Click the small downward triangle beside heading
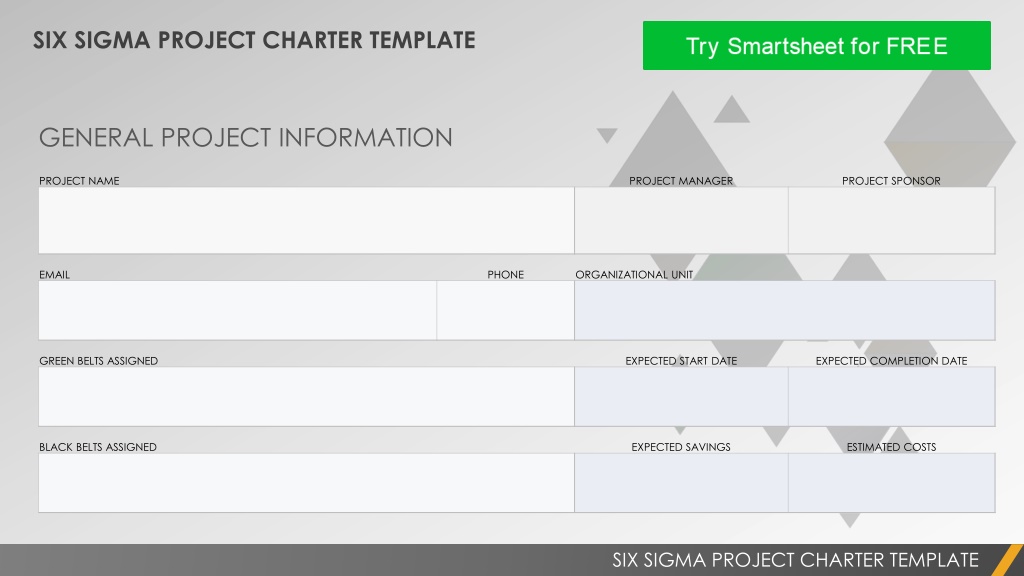 (607, 135)
